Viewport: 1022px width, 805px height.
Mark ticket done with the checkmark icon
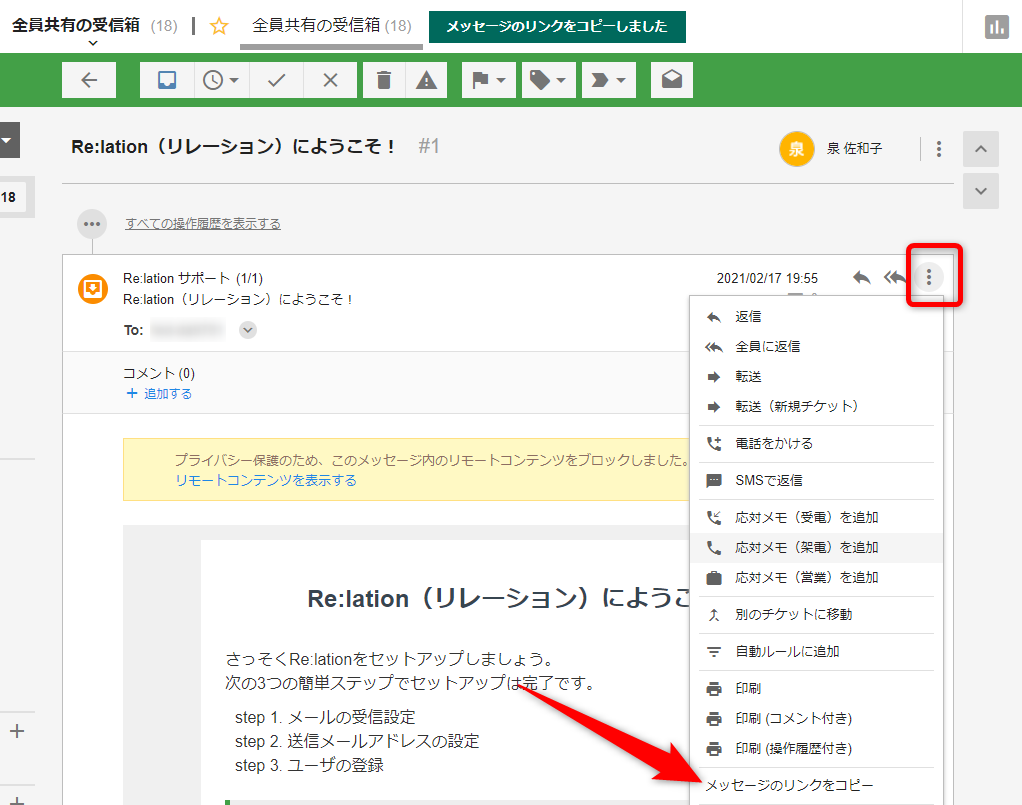276,80
